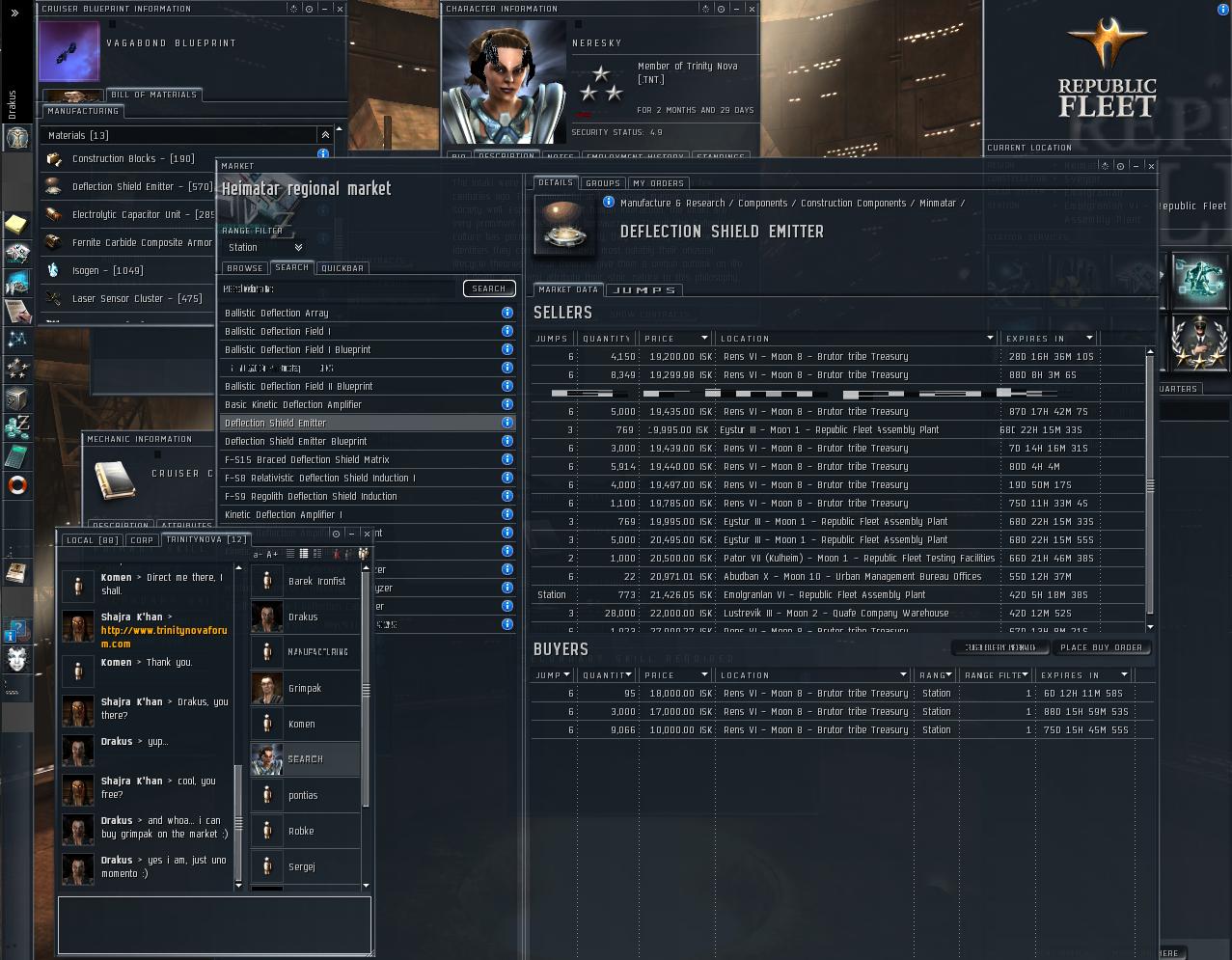This screenshot has width=1232, height=960.
Task: Switch to Corp chat tab
Action: coord(142,540)
